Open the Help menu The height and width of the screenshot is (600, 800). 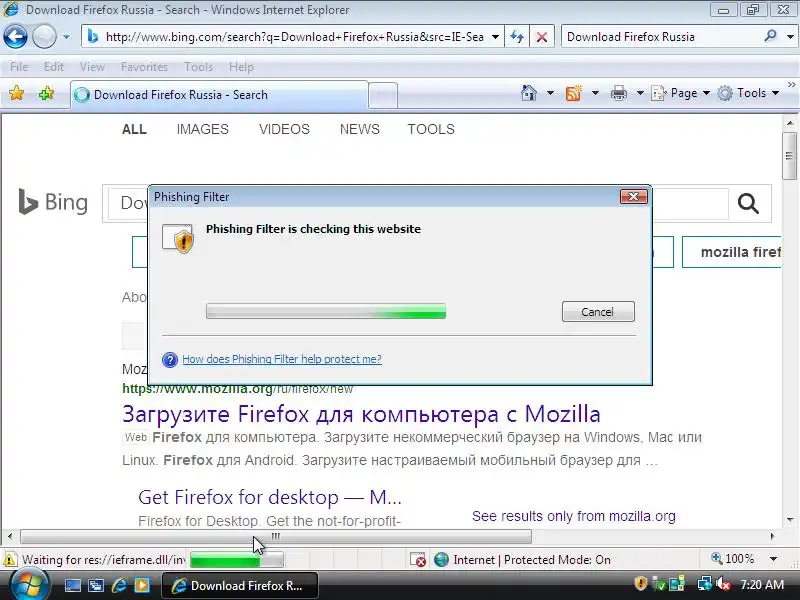[241, 67]
